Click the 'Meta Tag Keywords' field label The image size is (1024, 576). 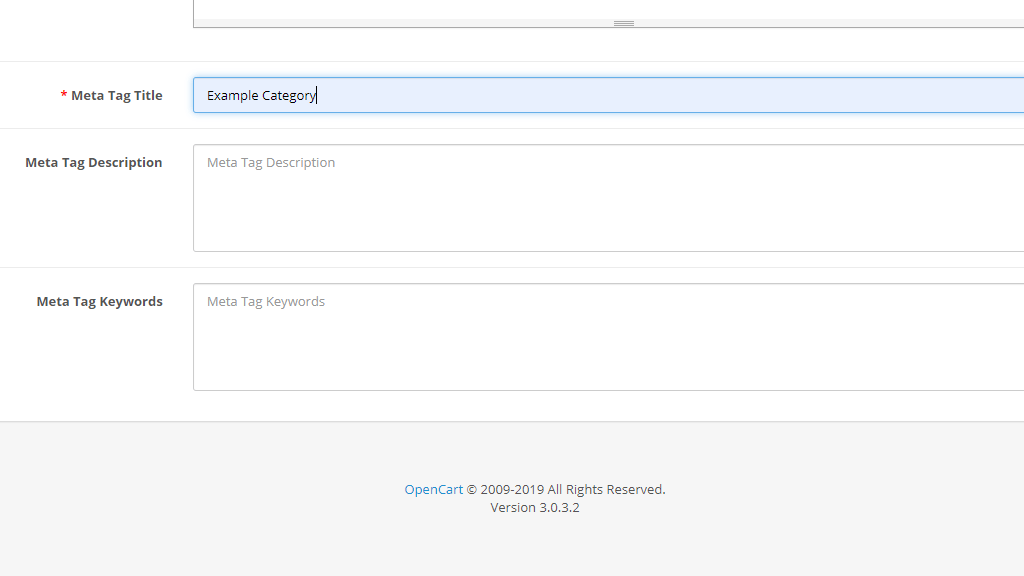99,301
